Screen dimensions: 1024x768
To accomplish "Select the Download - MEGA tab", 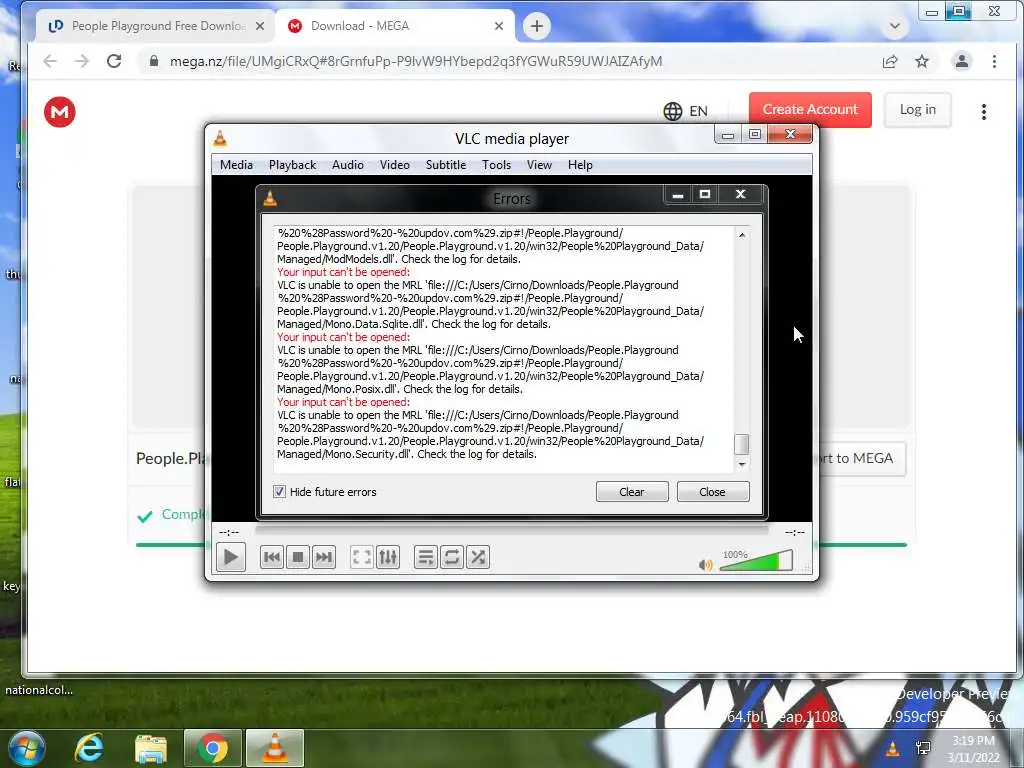I will point(396,26).
